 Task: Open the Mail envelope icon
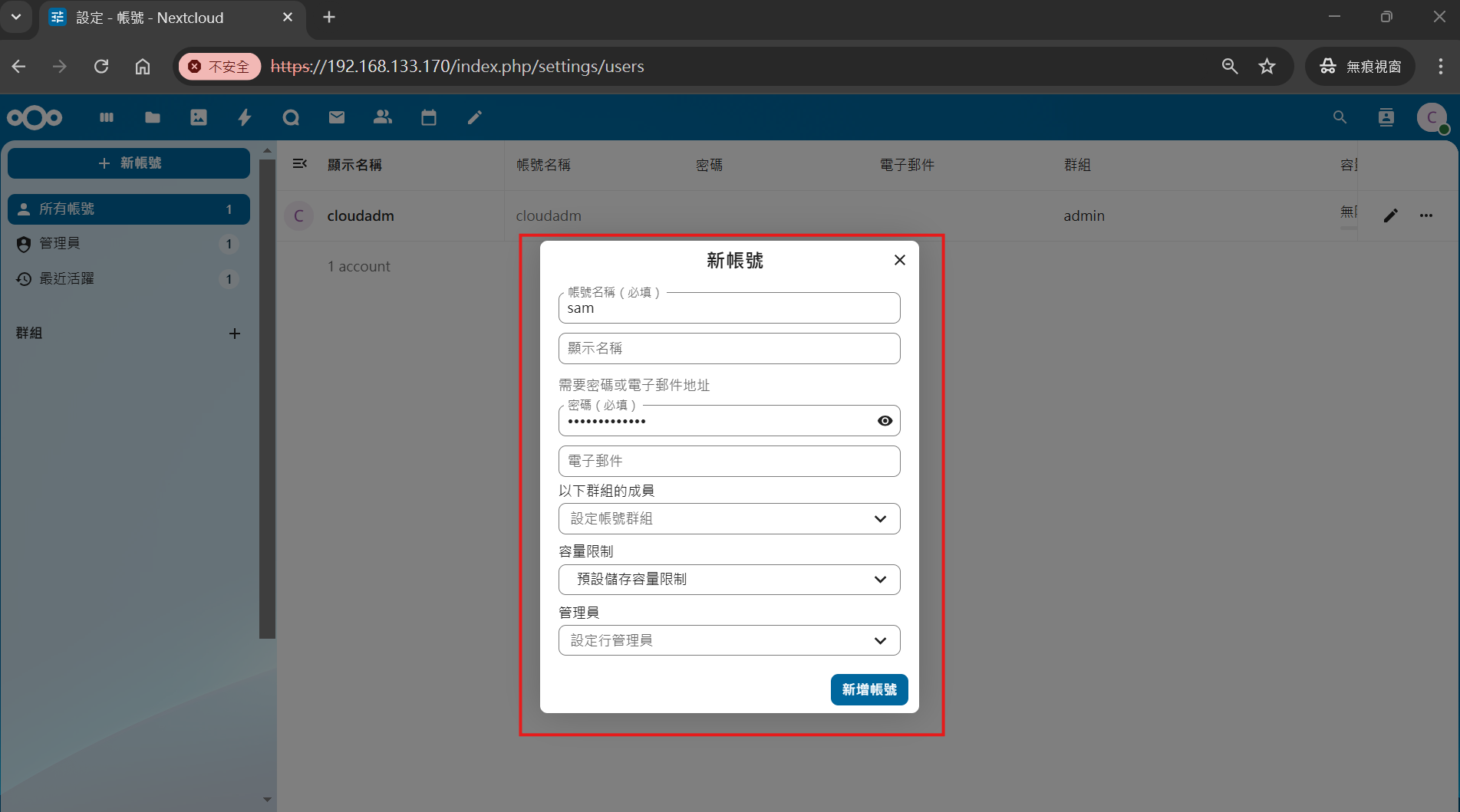point(337,117)
